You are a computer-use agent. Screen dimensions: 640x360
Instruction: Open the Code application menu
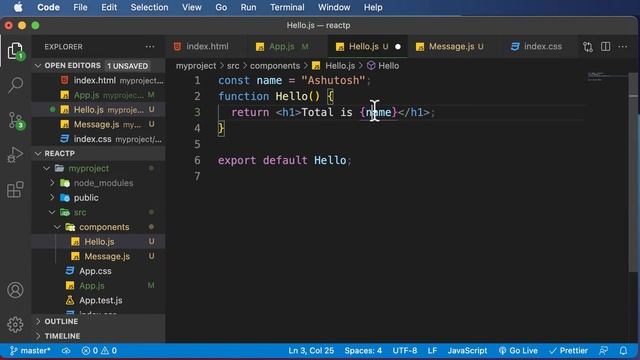click(49, 7)
